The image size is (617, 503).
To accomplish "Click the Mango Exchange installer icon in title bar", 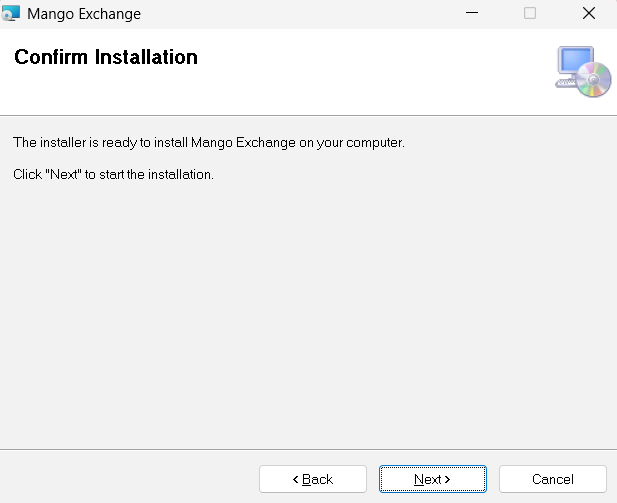I will [x=12, y=14].
